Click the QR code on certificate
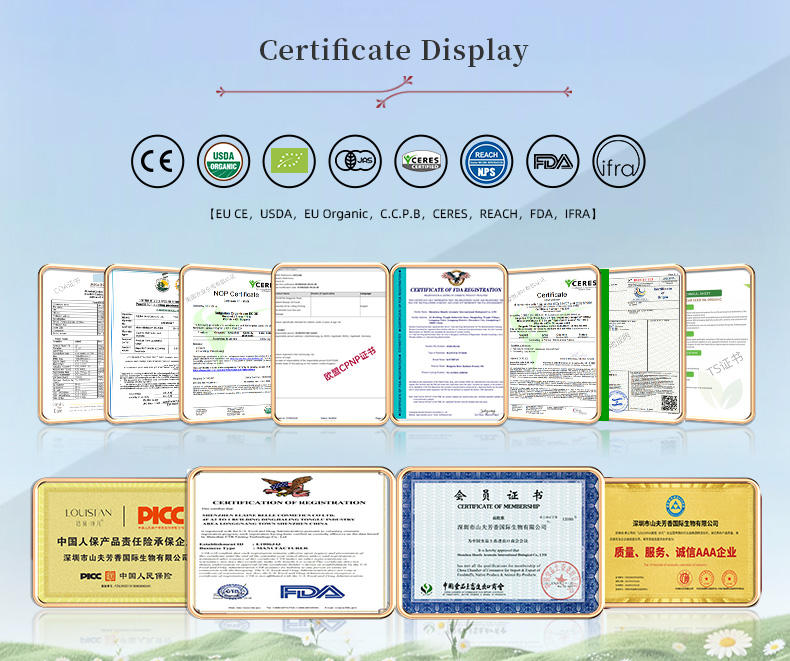Screen dimensions: 790x661 [x=669, y=404]
